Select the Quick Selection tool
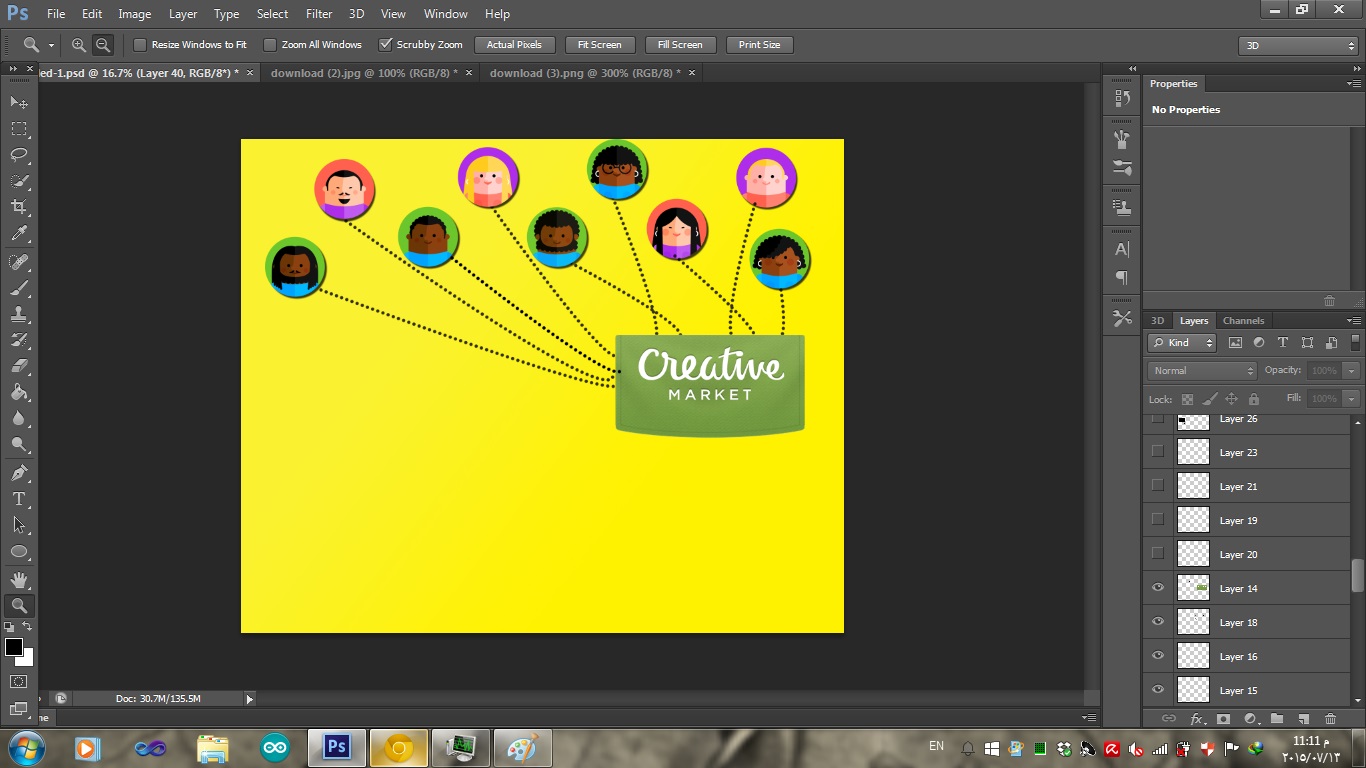This screenshot has height=768, width=1366. tap(19, 181)
